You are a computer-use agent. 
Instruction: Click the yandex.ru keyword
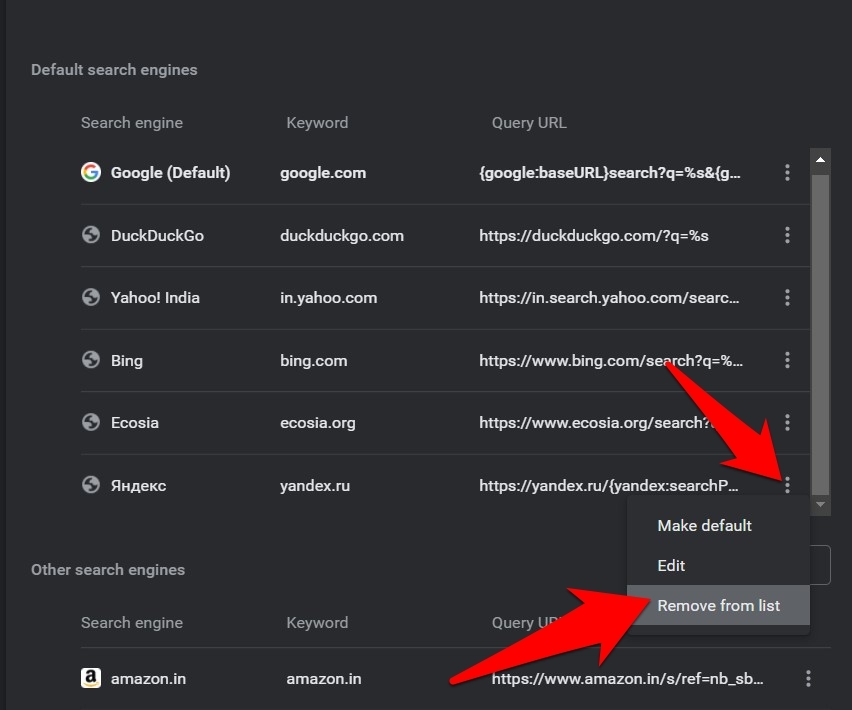click(315, 486)
